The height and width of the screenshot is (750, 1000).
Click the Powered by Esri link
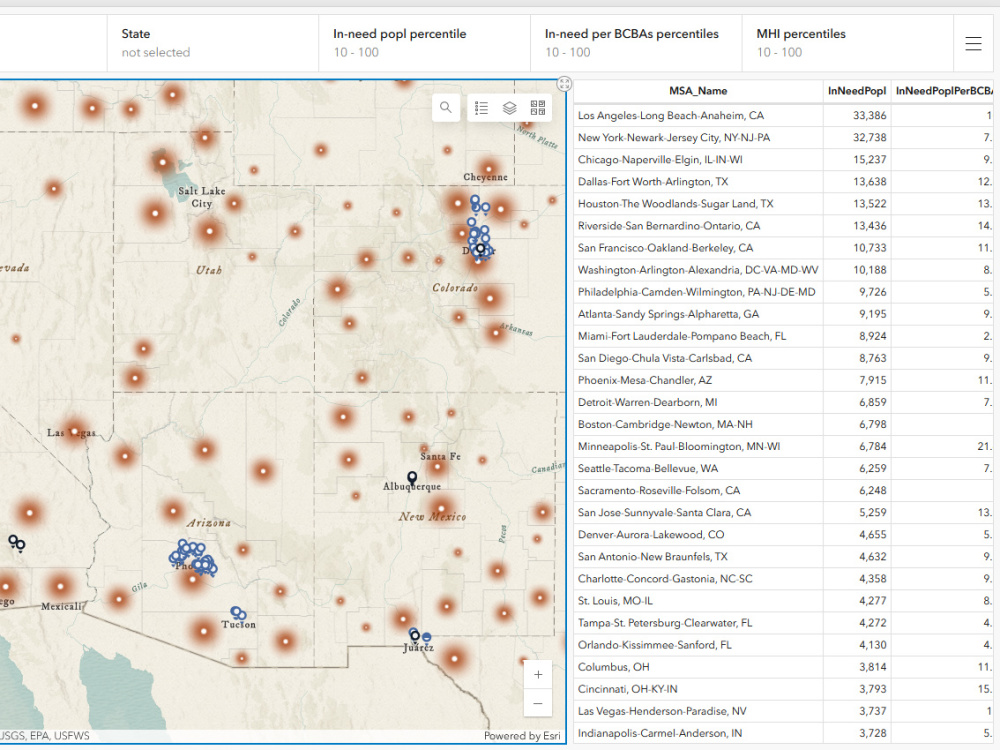522,735
